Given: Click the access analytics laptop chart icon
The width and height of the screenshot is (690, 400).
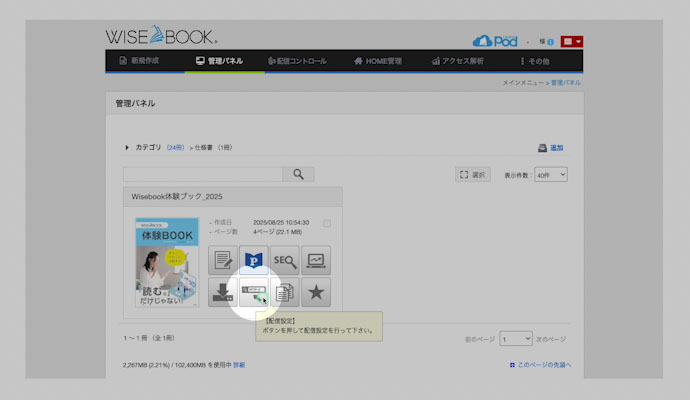Looking at the screenshot, I should pos(316,260).
